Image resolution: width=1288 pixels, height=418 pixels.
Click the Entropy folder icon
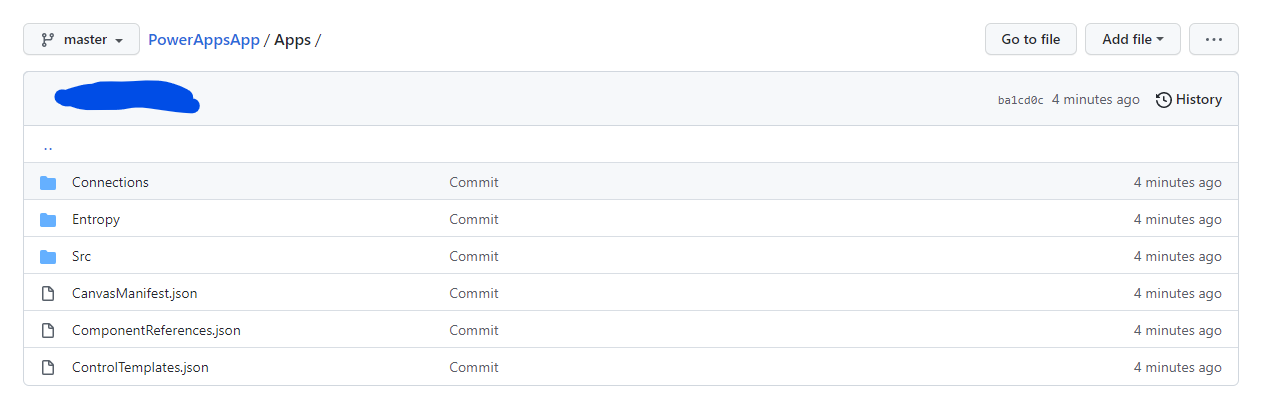pyautogui.click(x=48, y=220)
